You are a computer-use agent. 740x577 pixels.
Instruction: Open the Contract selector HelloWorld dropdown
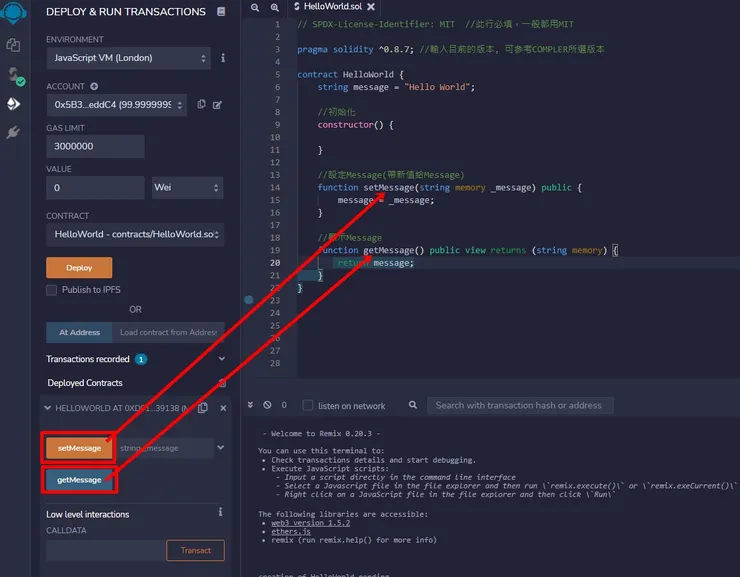(135, 234)
